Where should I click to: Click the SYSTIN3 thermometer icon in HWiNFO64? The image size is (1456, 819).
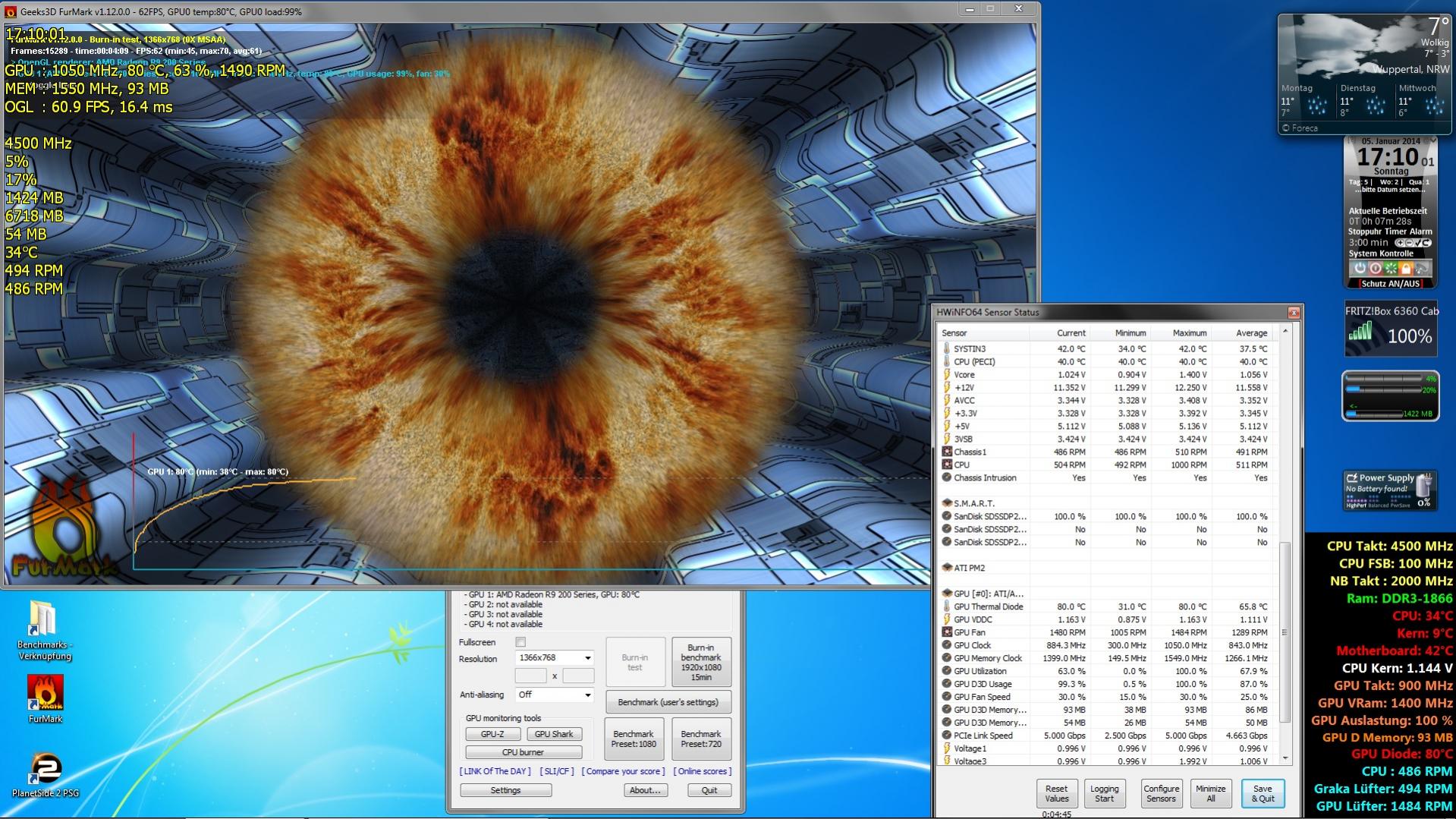(947, 348)
